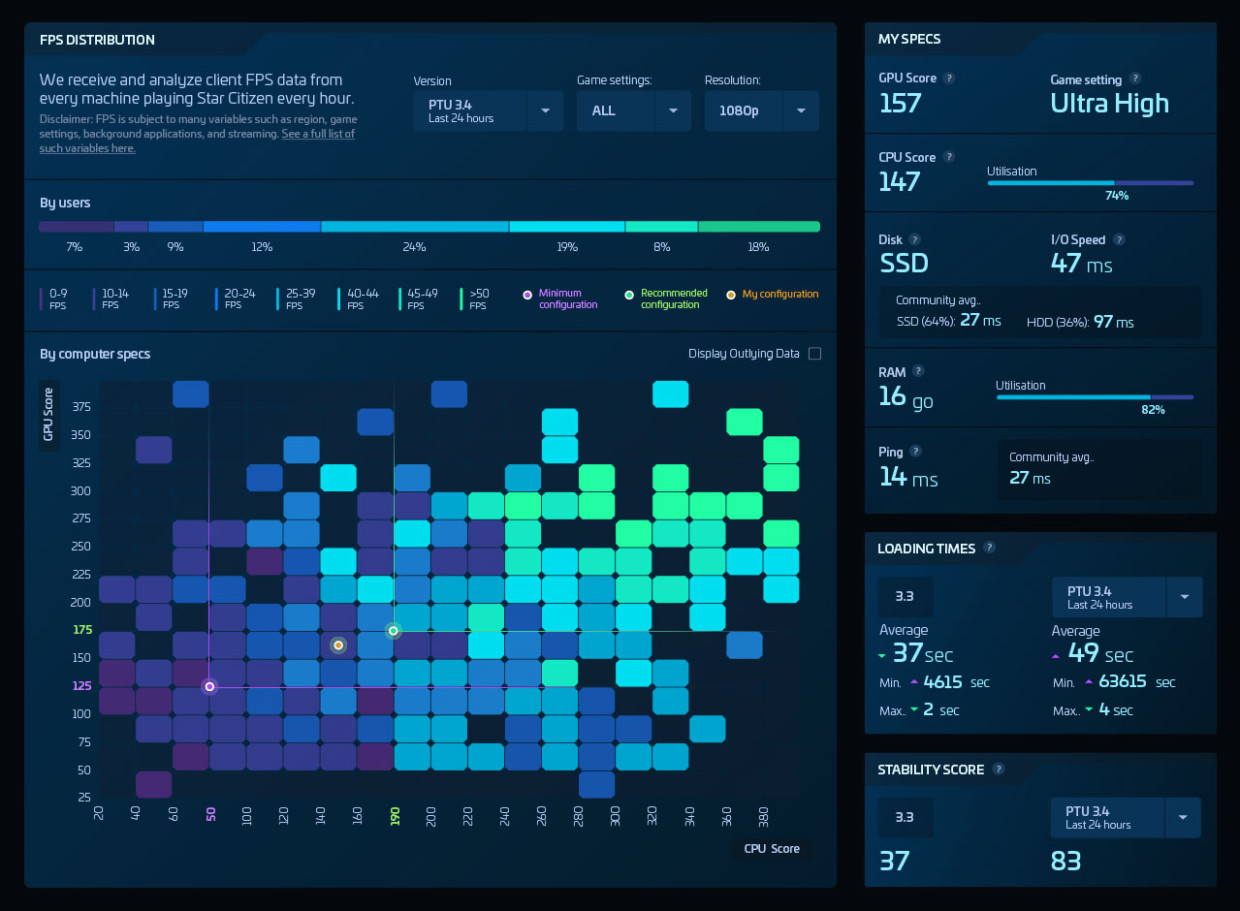The width and height of the screenshot is (1240, 911).
Task: Open the full list of variables link
Action: click(198, 141)
